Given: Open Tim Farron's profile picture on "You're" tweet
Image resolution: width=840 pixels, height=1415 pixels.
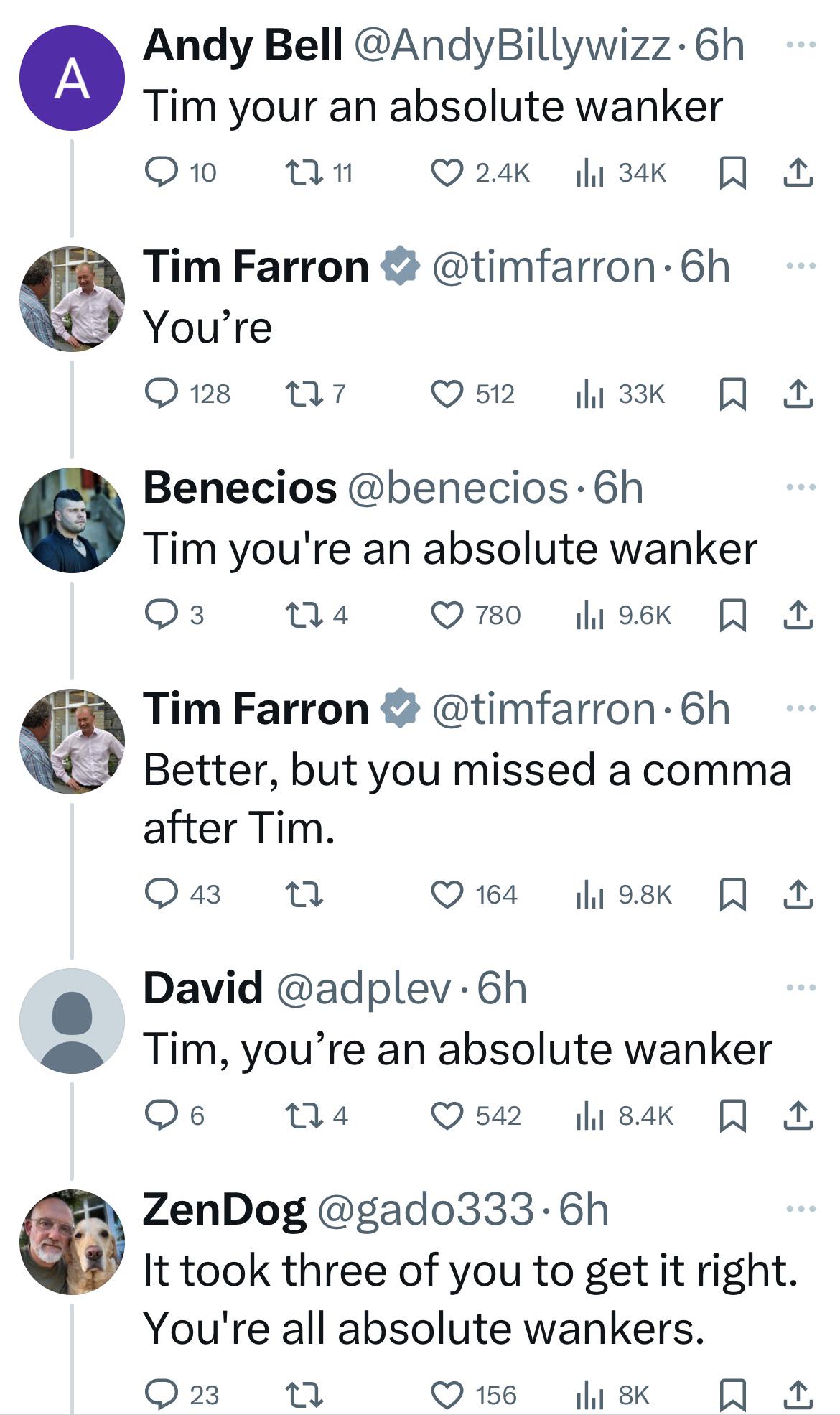Looking at the screenshot, I should click(x=72, y=299).
